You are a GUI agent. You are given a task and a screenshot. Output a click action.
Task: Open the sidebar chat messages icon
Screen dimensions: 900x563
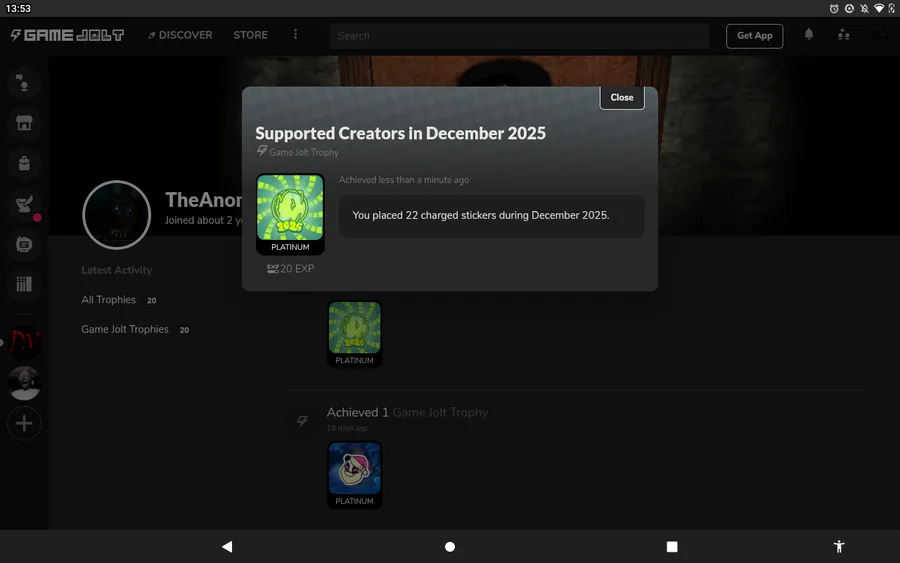[24, 244]
